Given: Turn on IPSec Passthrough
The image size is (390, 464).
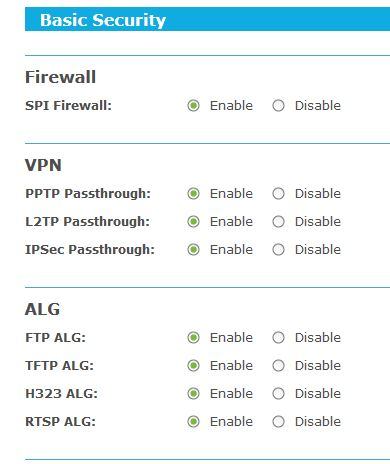Looking at the screenshot, I should (x=193, y=250).
